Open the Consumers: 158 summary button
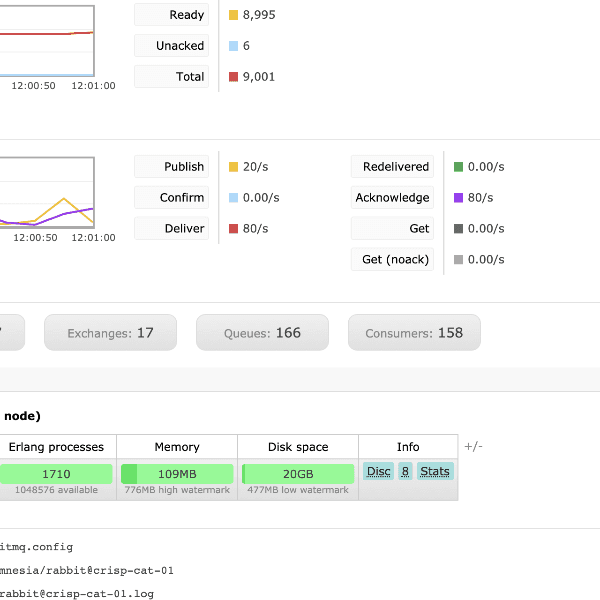Screen dimensions: 600x600 coord(414,333)
